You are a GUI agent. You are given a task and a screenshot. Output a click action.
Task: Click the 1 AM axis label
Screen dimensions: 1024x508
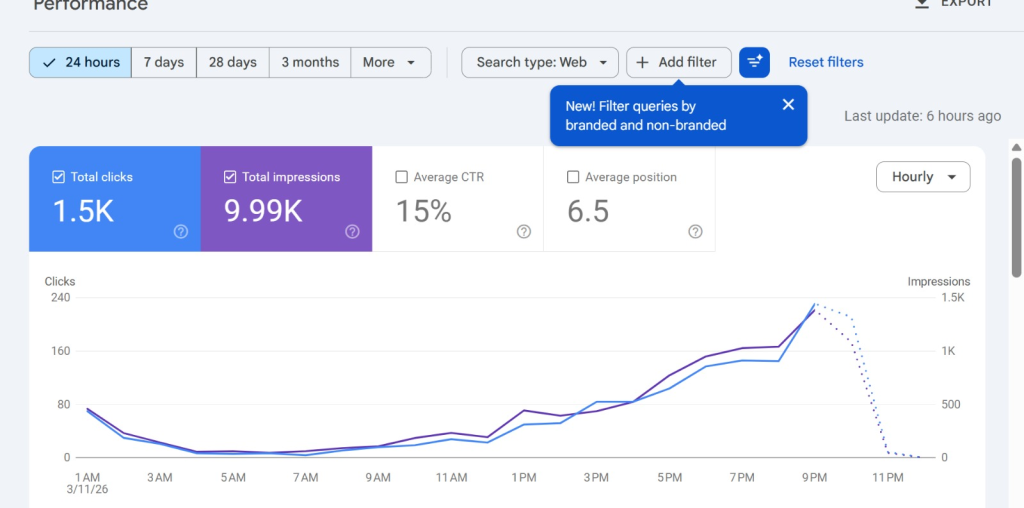pos(87,477)
